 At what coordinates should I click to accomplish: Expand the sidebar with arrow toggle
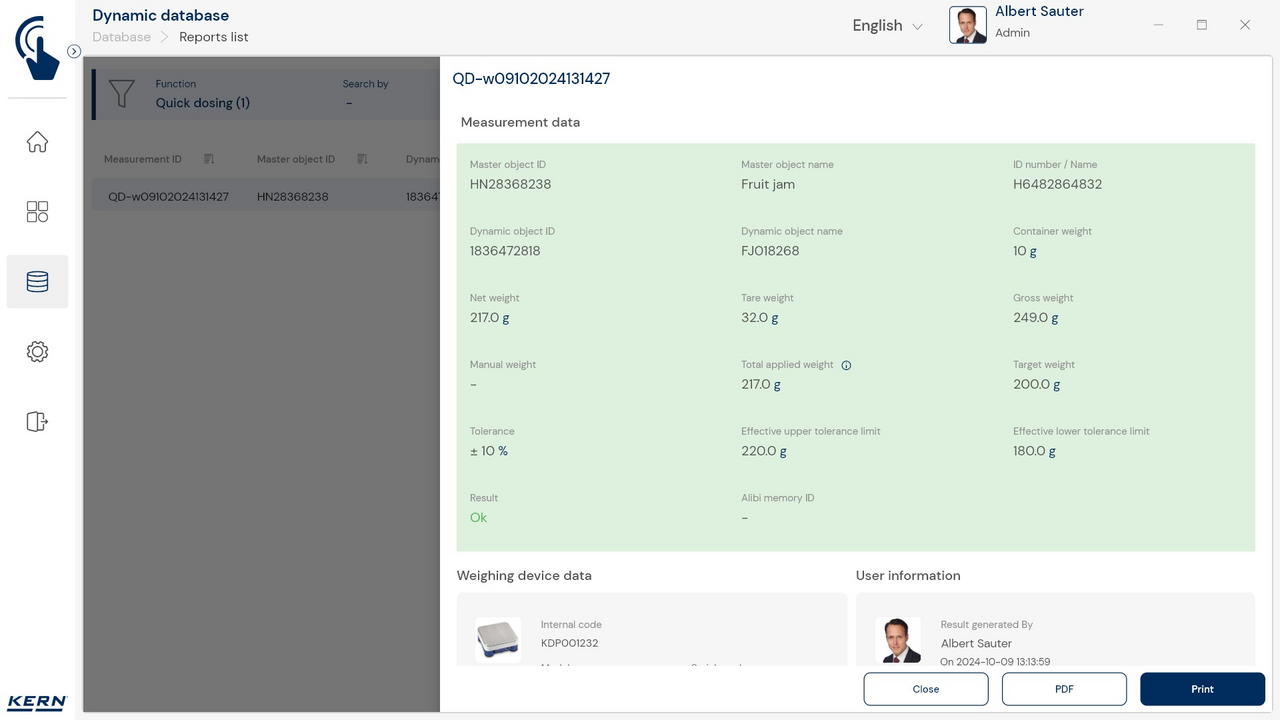click(x=74, y=51)
